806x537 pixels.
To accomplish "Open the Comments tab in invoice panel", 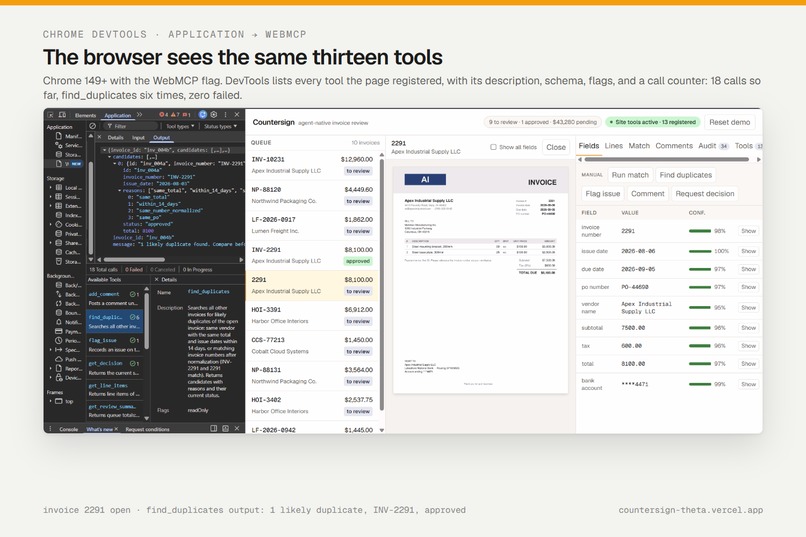I will (674, 146).
